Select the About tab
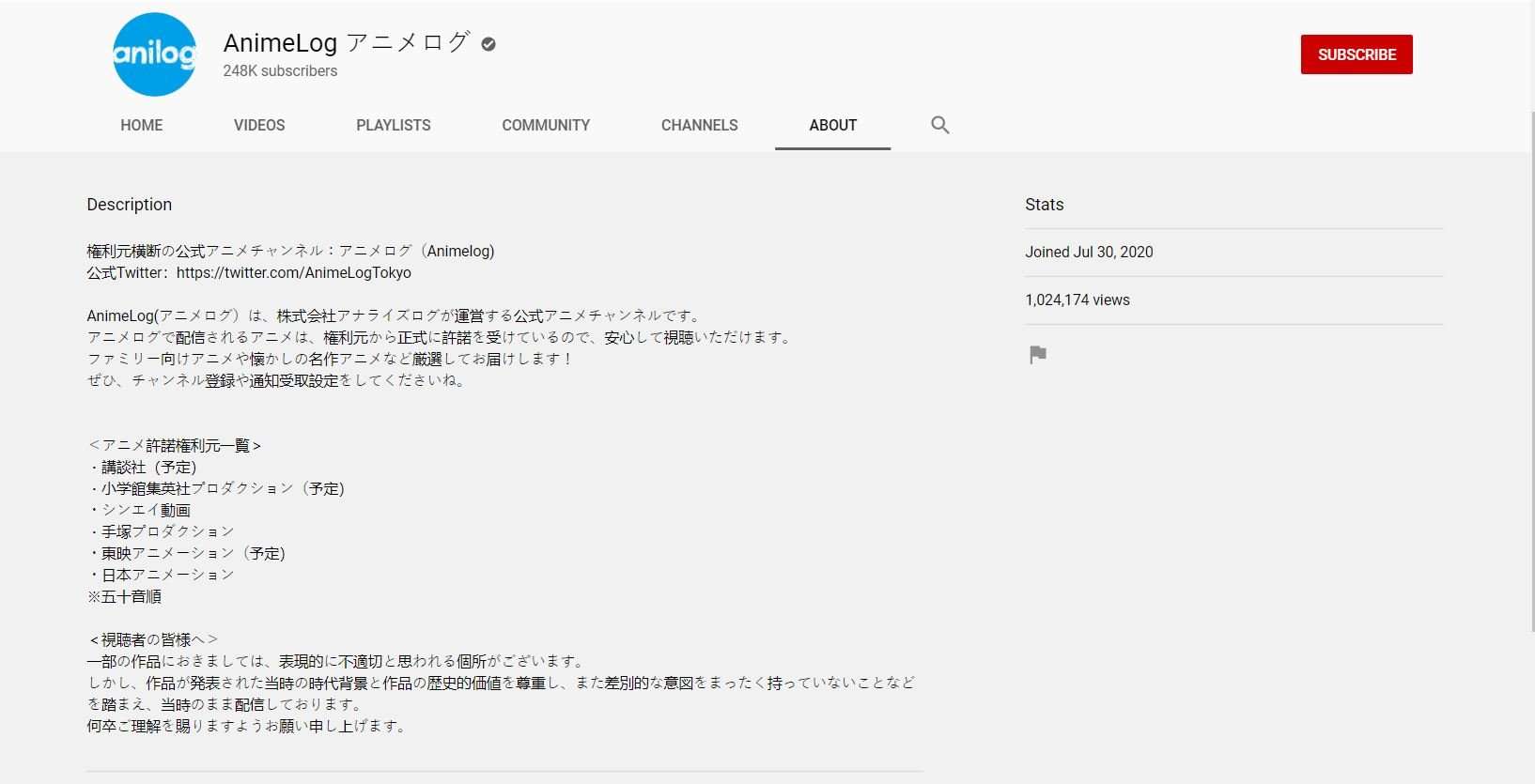The width and height of the screenshot is (1535, 784). coord(833,125)
